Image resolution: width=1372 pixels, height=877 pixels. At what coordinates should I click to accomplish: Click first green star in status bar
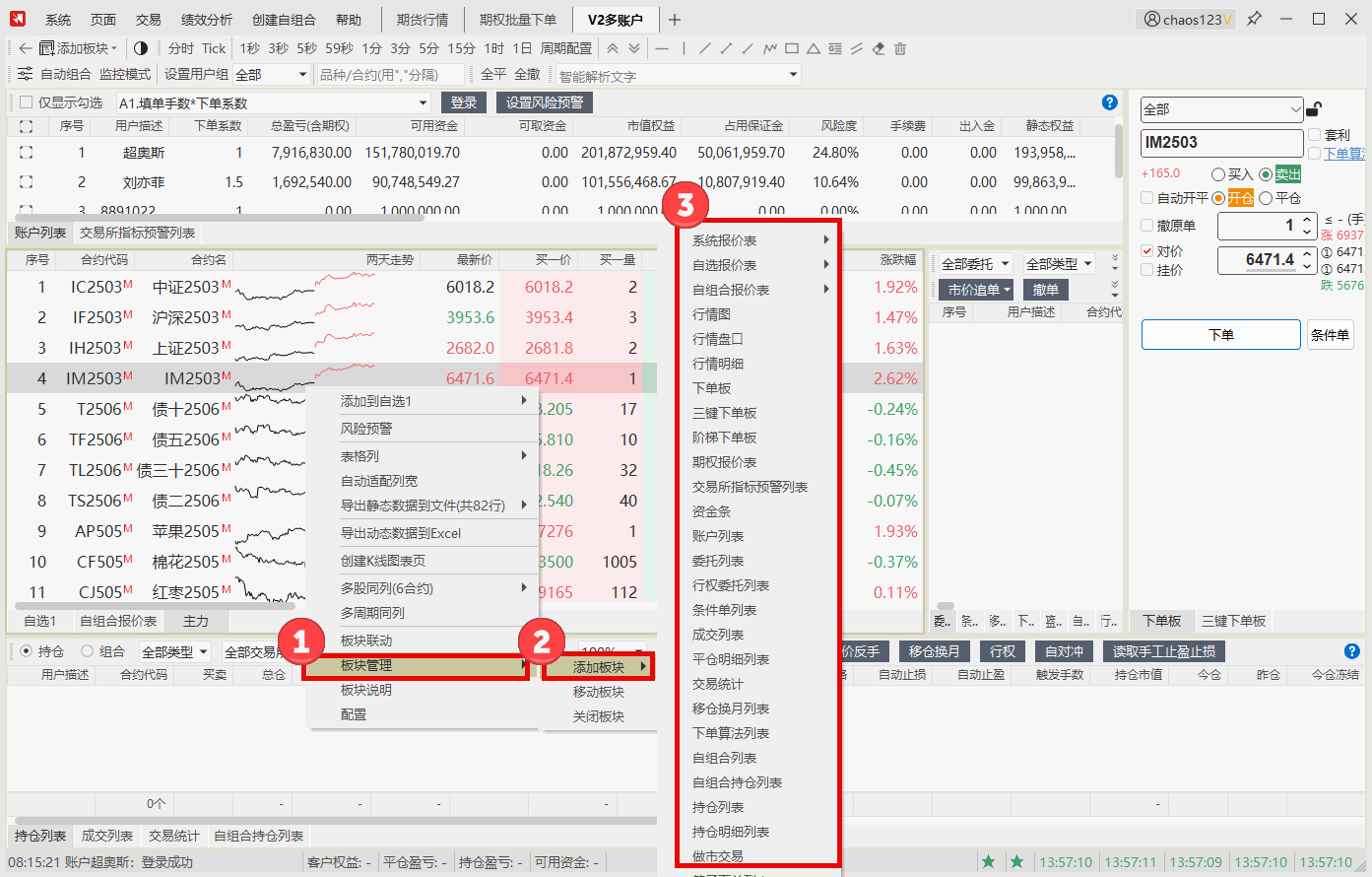[988, 862]
